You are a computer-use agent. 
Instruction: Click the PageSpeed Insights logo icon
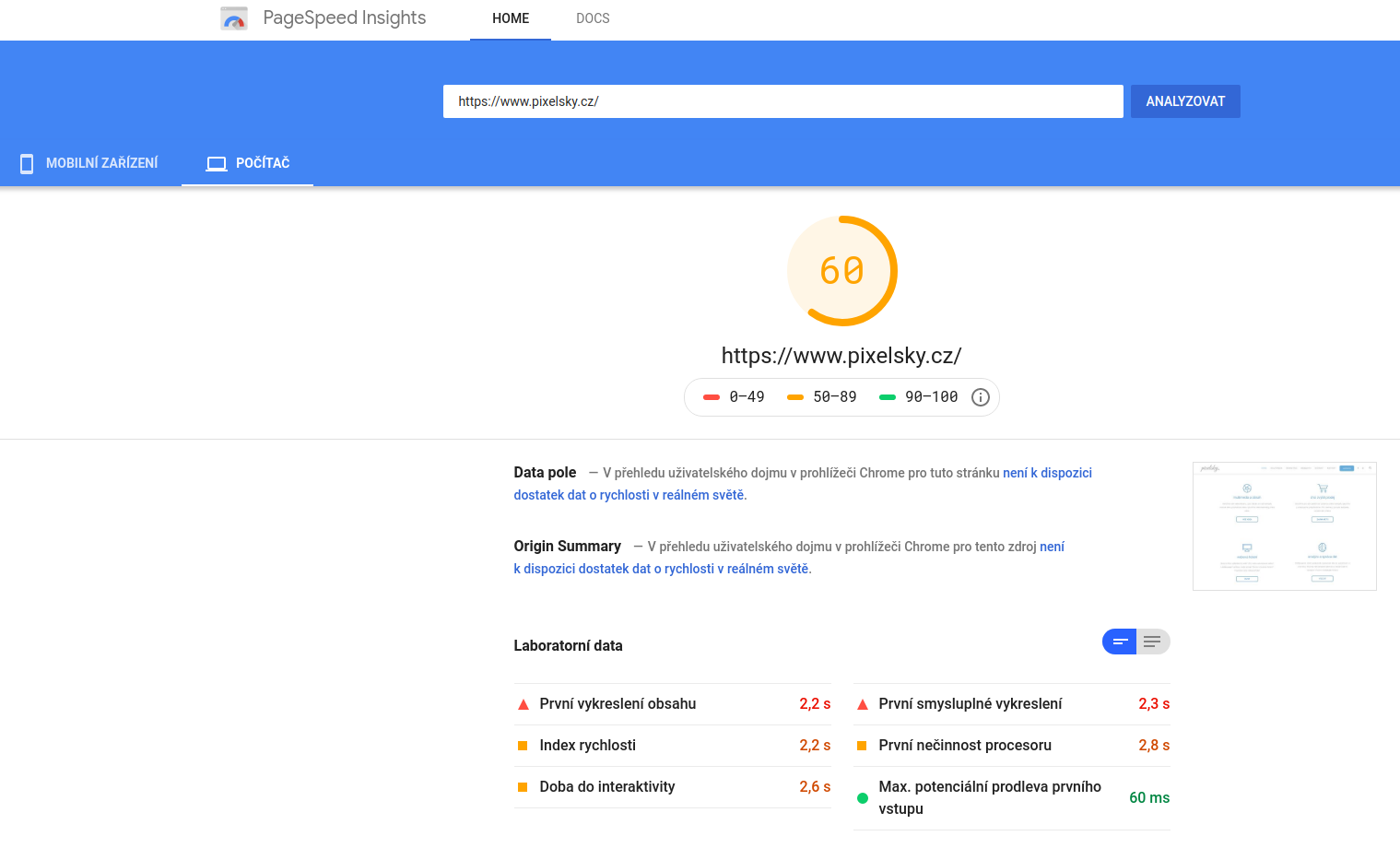click(234, 18)
